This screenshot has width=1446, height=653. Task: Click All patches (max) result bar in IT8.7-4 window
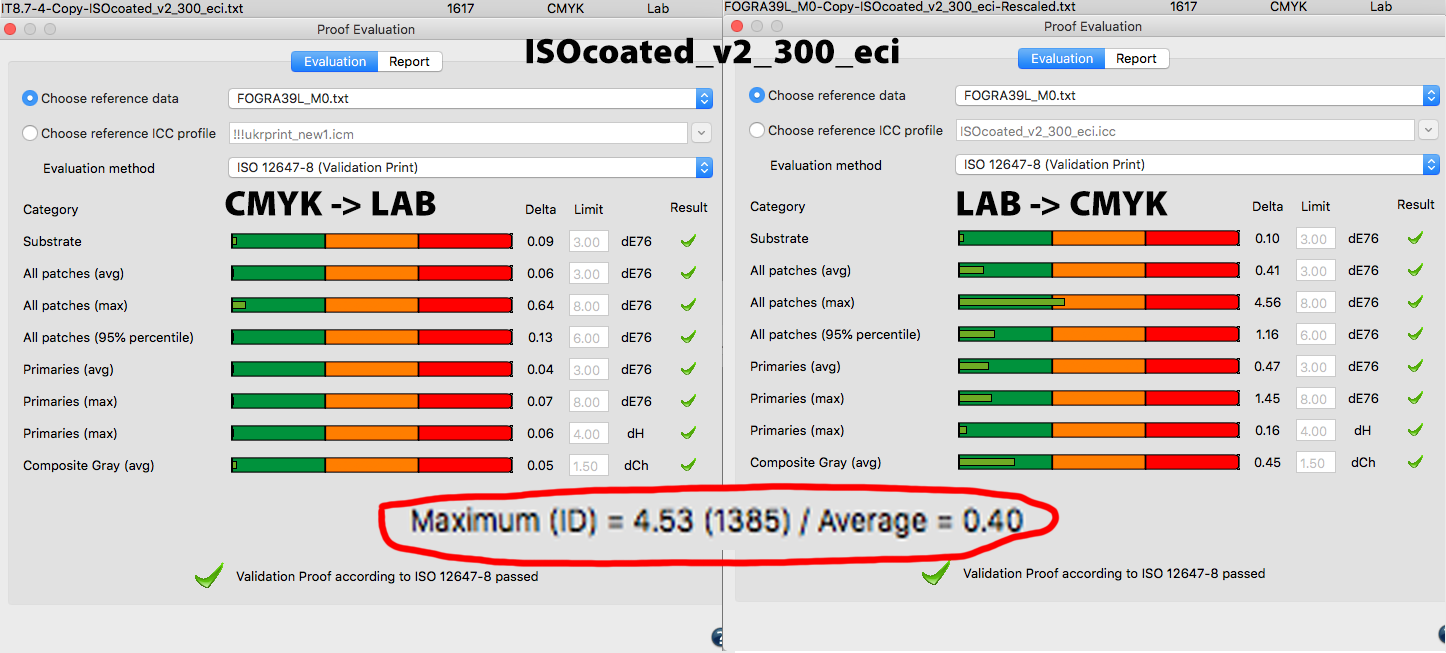[372, 305]
